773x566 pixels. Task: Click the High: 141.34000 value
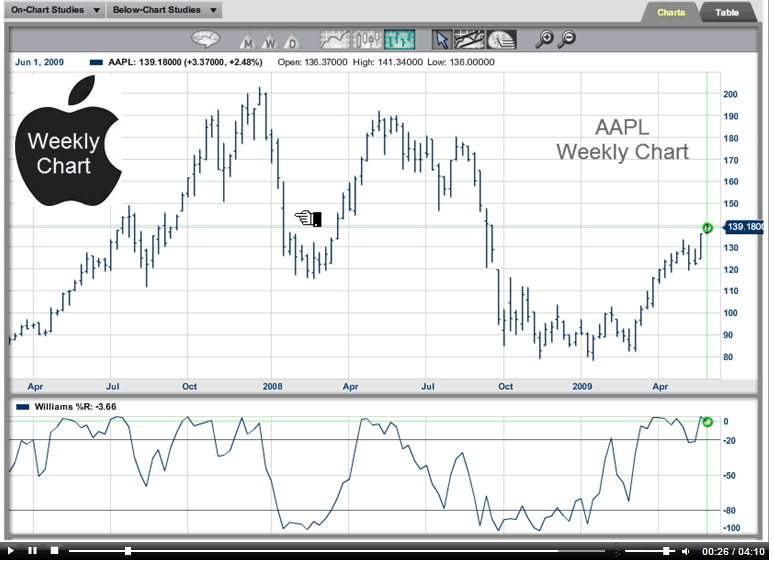pos(387,62)
